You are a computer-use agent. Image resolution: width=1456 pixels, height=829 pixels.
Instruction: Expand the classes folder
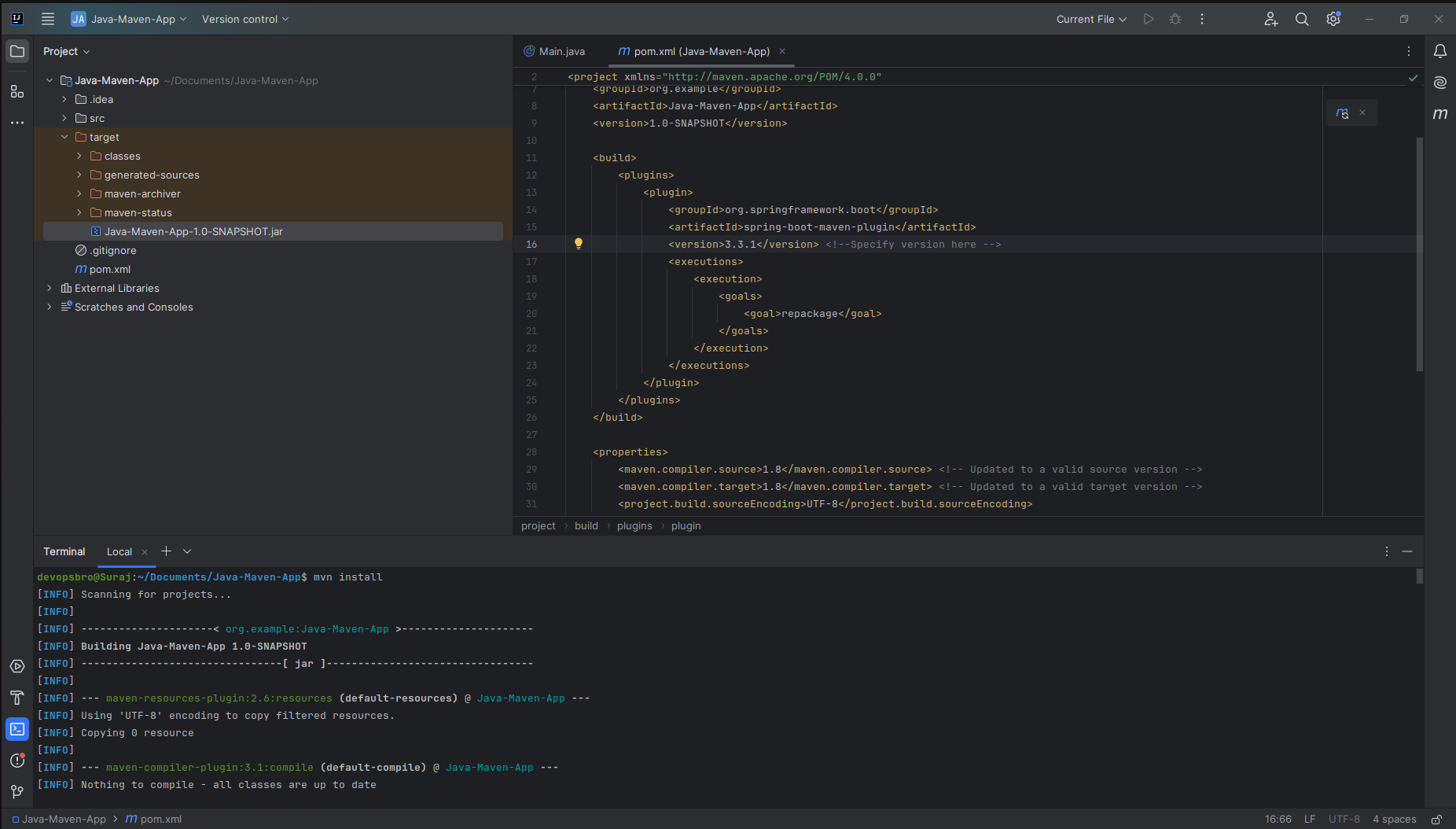click(79, 156)
